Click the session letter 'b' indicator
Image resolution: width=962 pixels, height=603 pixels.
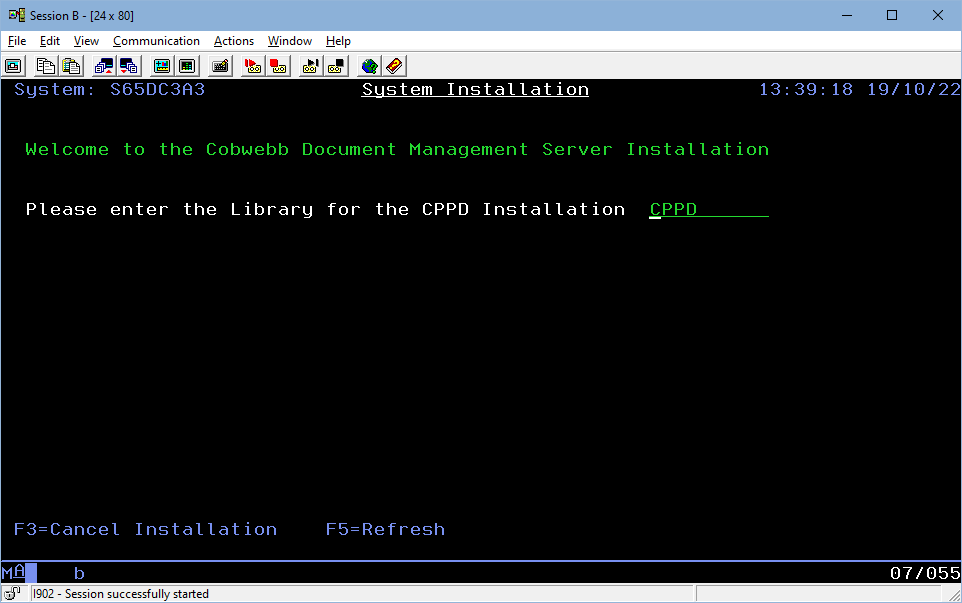79,574
